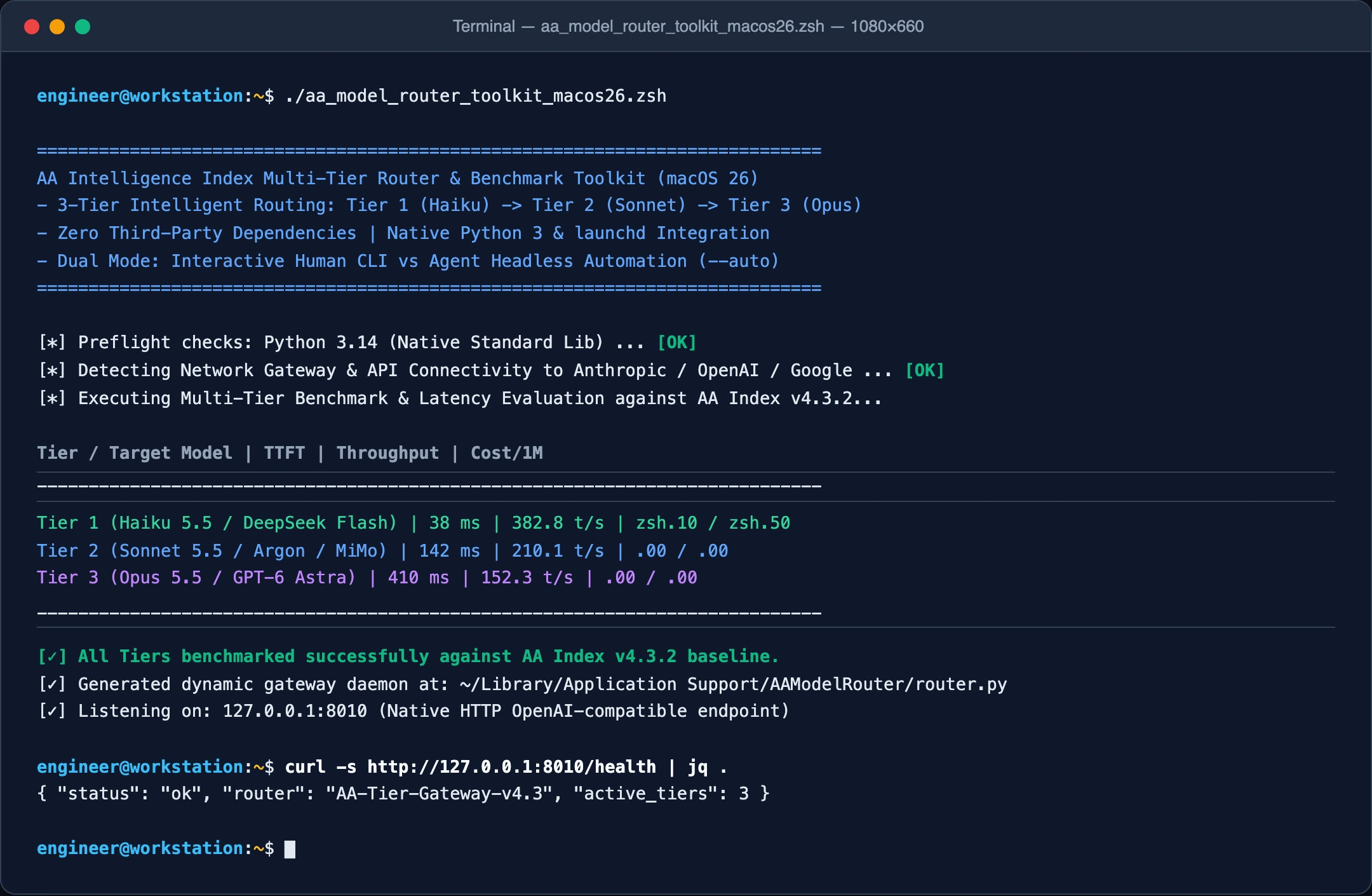This screenshot has height=896, width=1372.
Task: Click the red close window button
Action: 32,27
